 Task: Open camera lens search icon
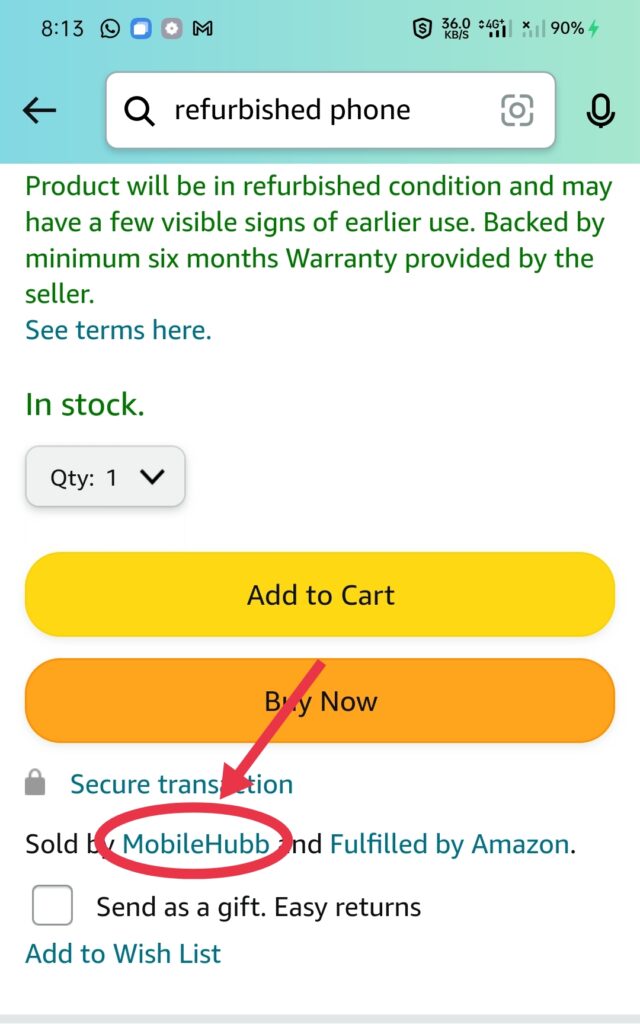coord(517,110)
